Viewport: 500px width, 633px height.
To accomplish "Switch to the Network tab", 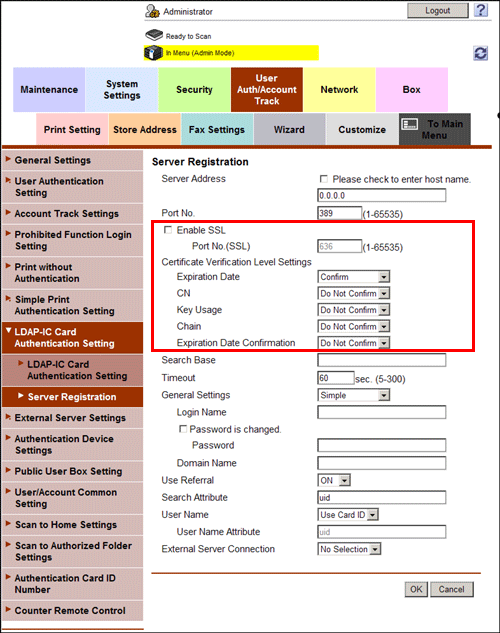I will point(339,90).
